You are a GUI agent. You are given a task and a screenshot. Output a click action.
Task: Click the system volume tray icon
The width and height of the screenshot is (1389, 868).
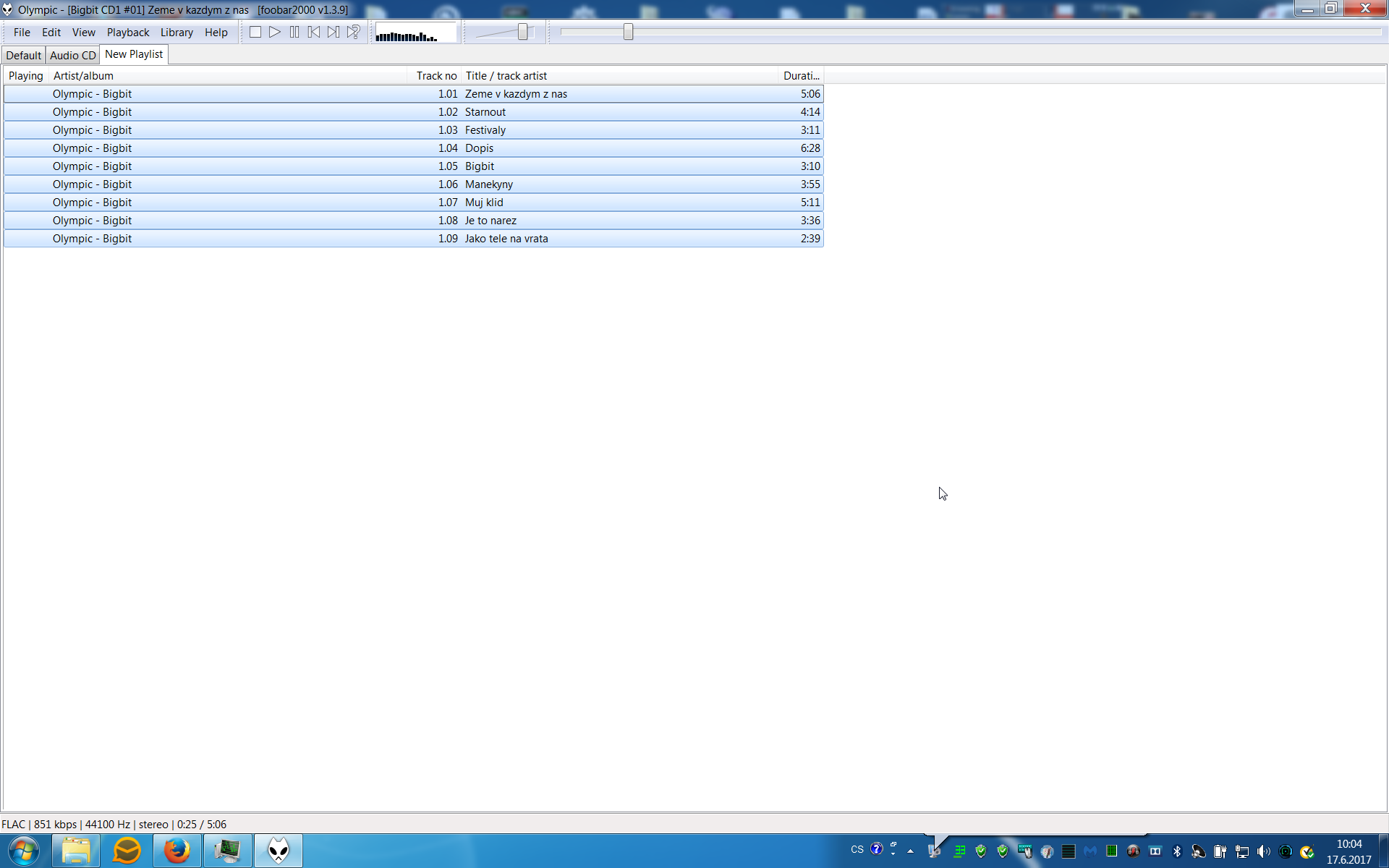point(1263,851)
